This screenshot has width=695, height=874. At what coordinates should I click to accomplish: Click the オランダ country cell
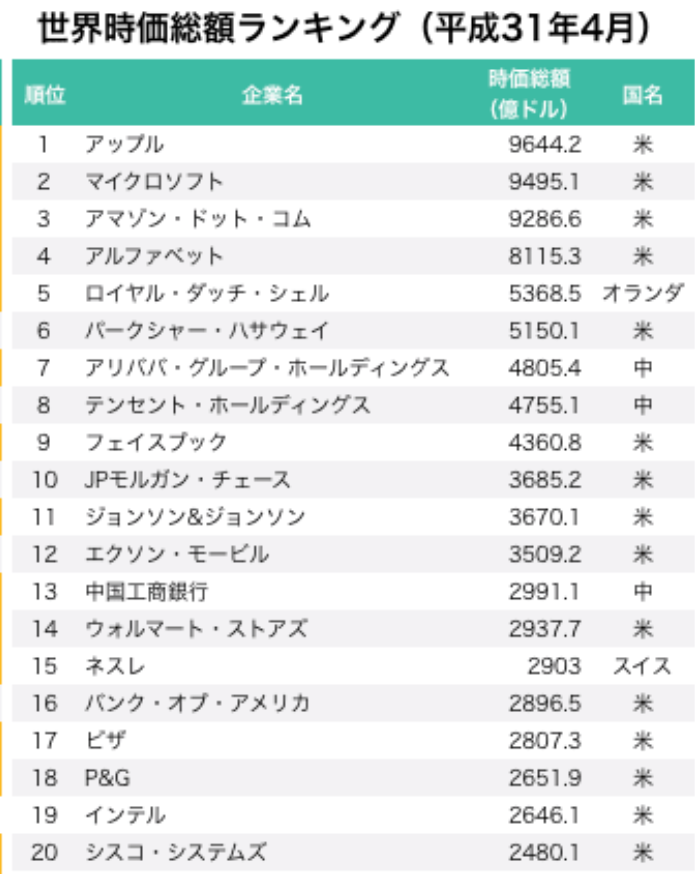[643, 293]
